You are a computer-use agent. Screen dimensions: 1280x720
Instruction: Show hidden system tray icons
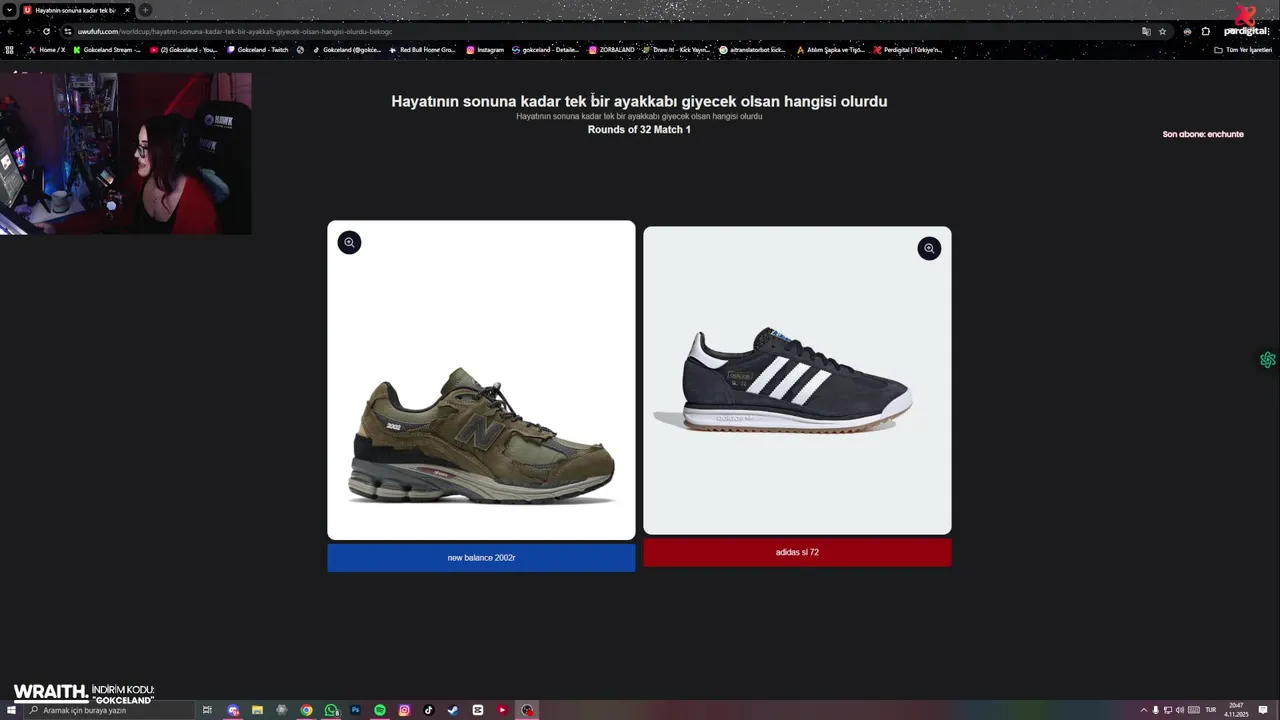[1144, 710]
